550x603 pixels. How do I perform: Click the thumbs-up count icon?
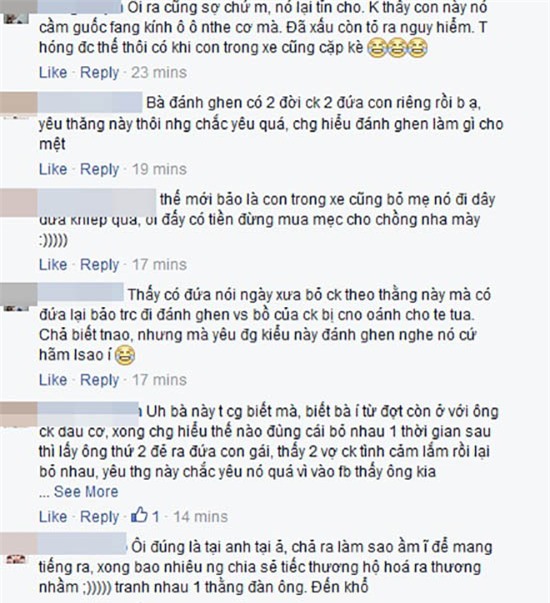pyautogui.click(x=139, y=515)
